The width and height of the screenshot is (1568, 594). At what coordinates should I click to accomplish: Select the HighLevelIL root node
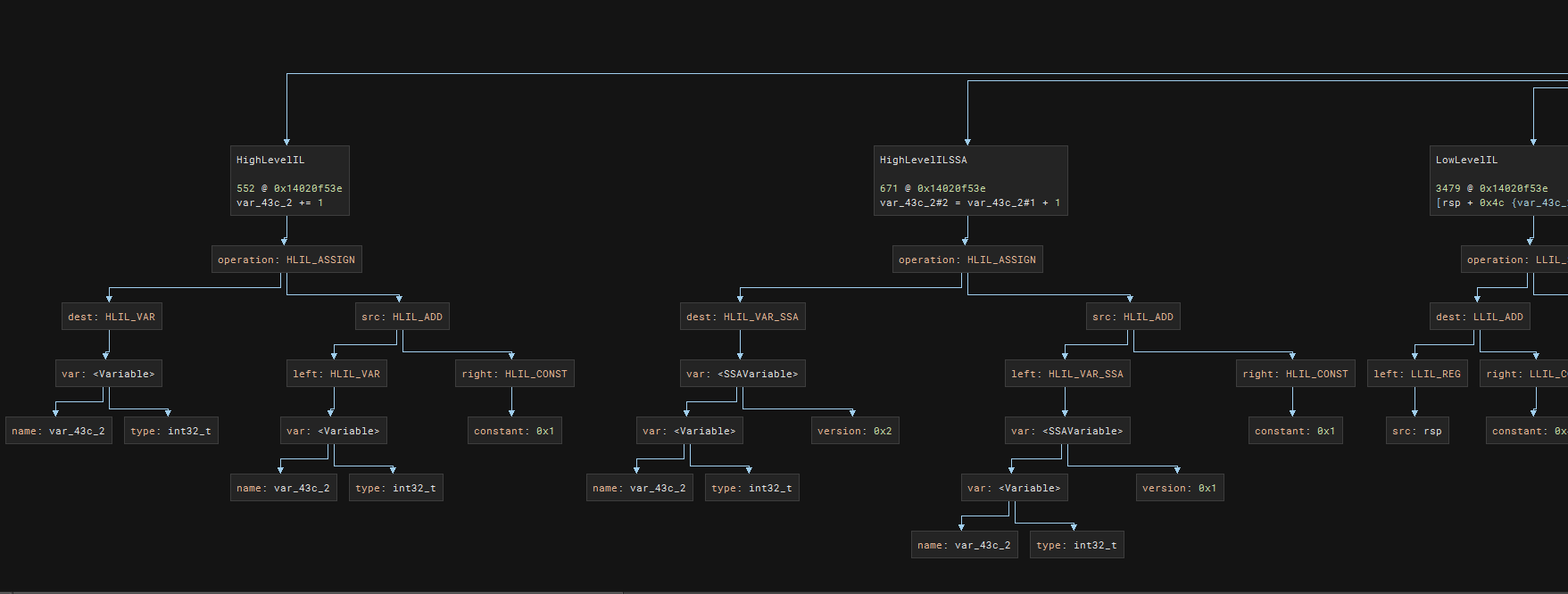(289, 181)
